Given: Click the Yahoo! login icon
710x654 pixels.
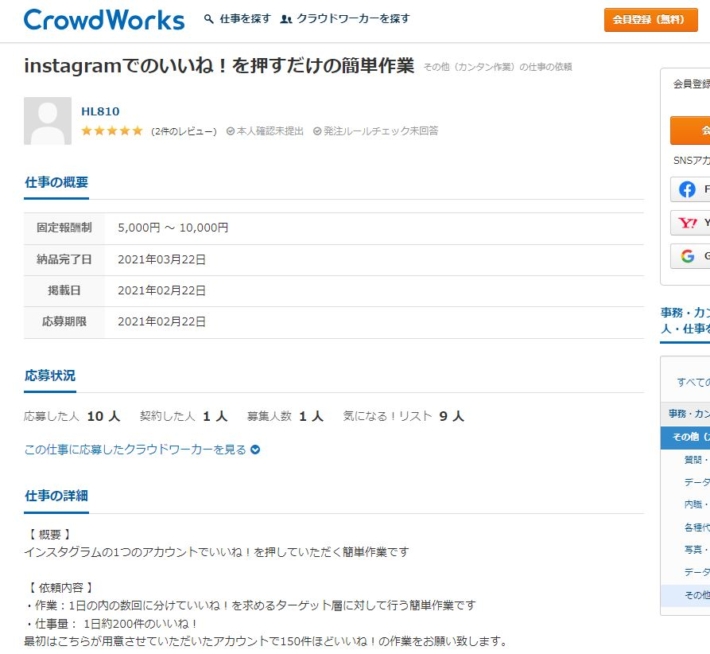Looking at the screenshot, I should [687, 223].
